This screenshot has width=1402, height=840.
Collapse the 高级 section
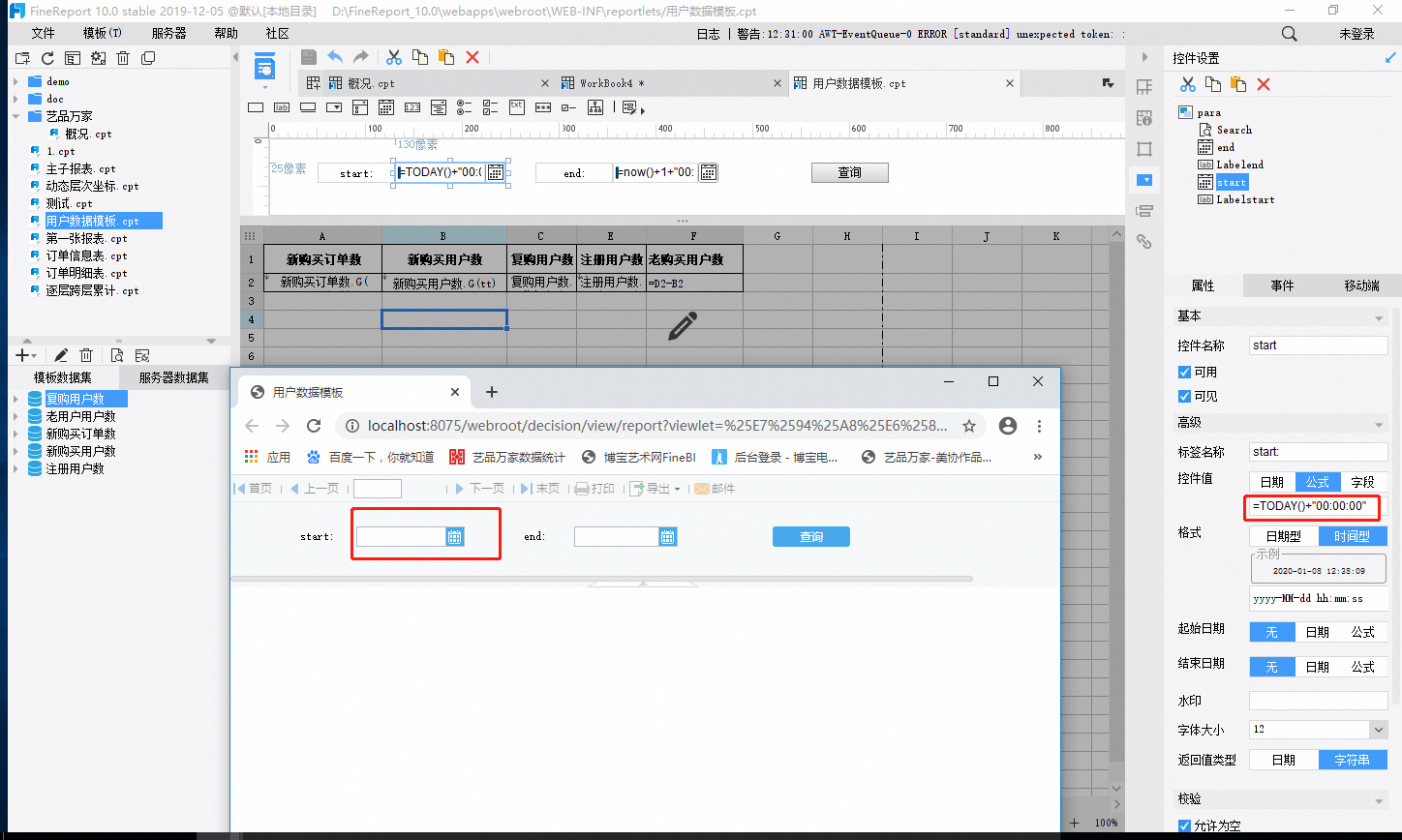coord(1378,424)
